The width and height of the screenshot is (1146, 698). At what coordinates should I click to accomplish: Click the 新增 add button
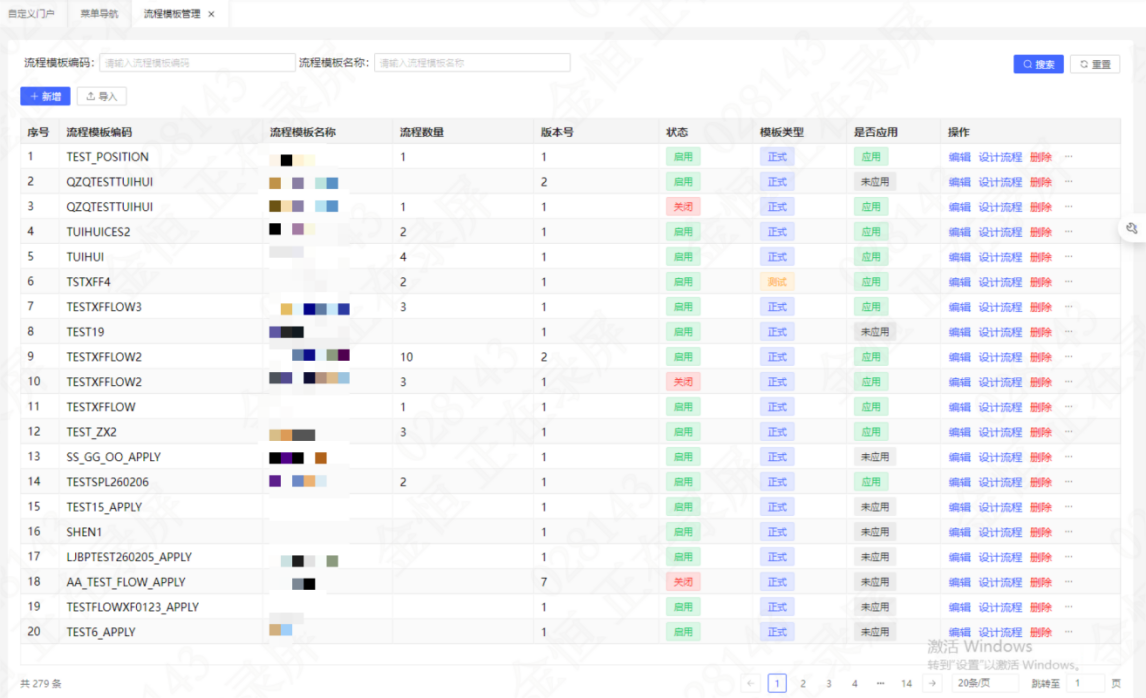45,96
